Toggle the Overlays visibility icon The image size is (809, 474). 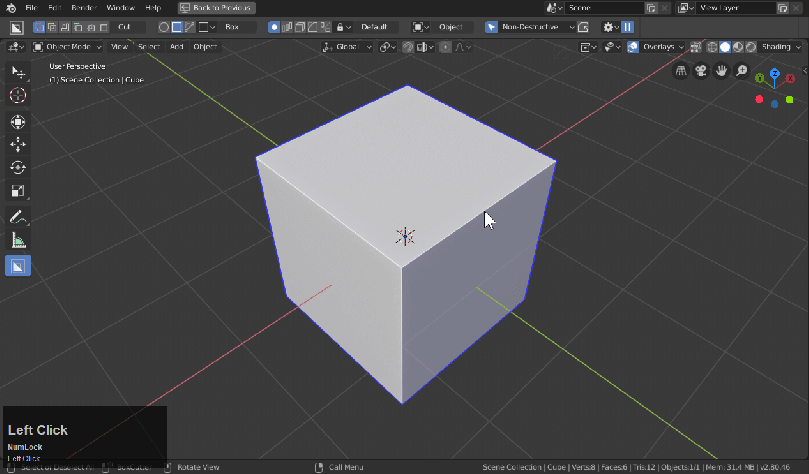[633, 47]
